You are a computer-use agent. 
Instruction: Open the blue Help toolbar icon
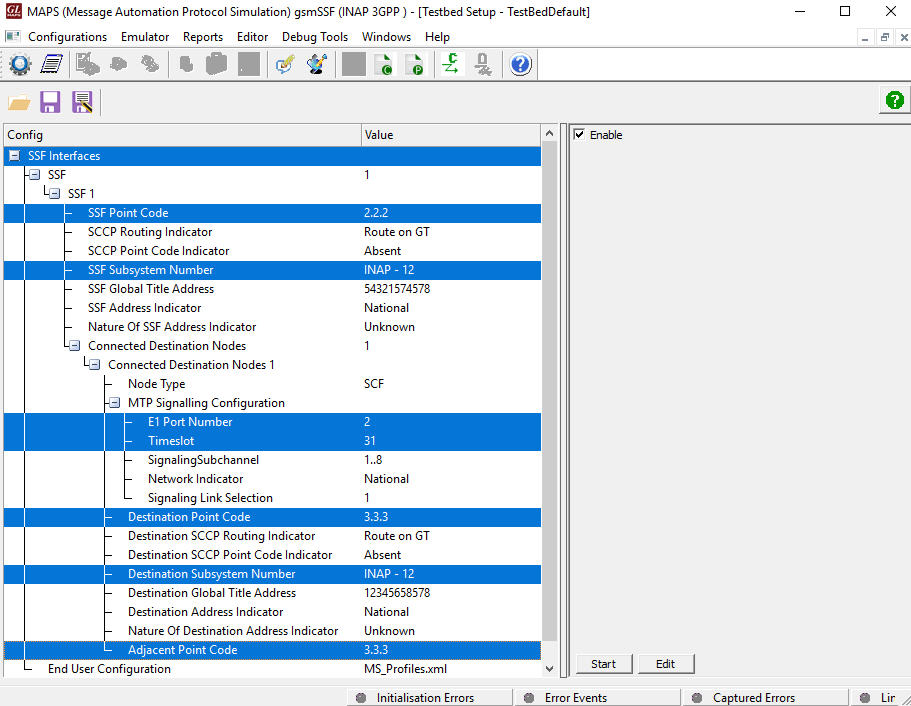coord(520,63)
